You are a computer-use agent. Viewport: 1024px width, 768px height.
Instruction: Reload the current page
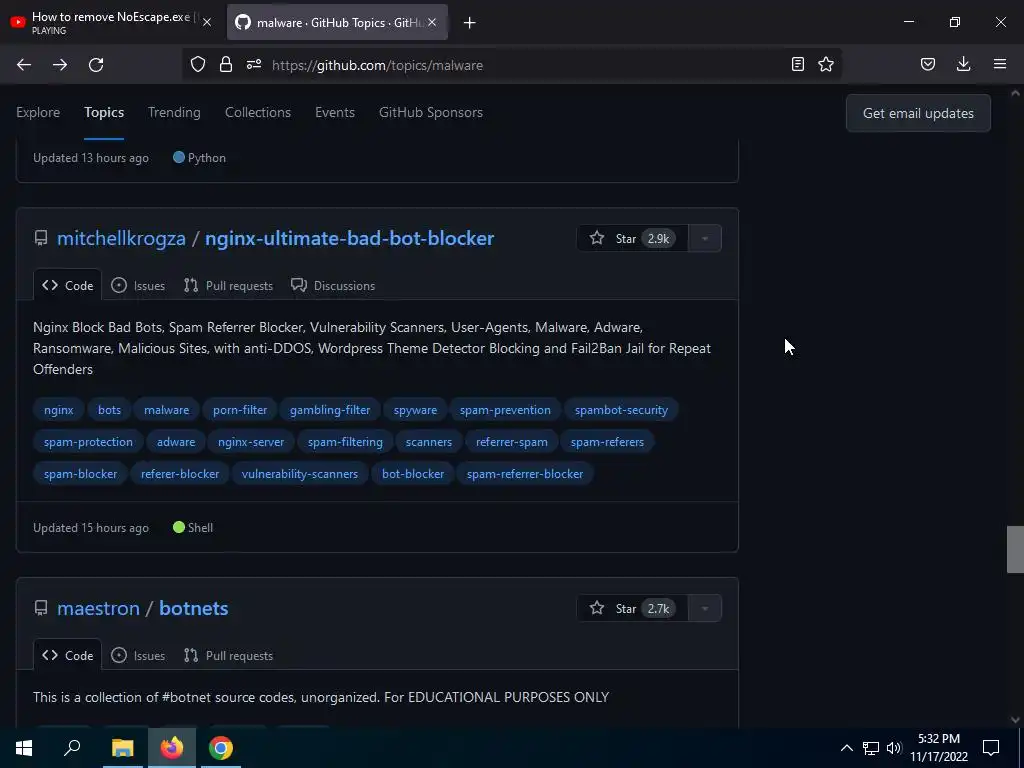coord(96,65)
